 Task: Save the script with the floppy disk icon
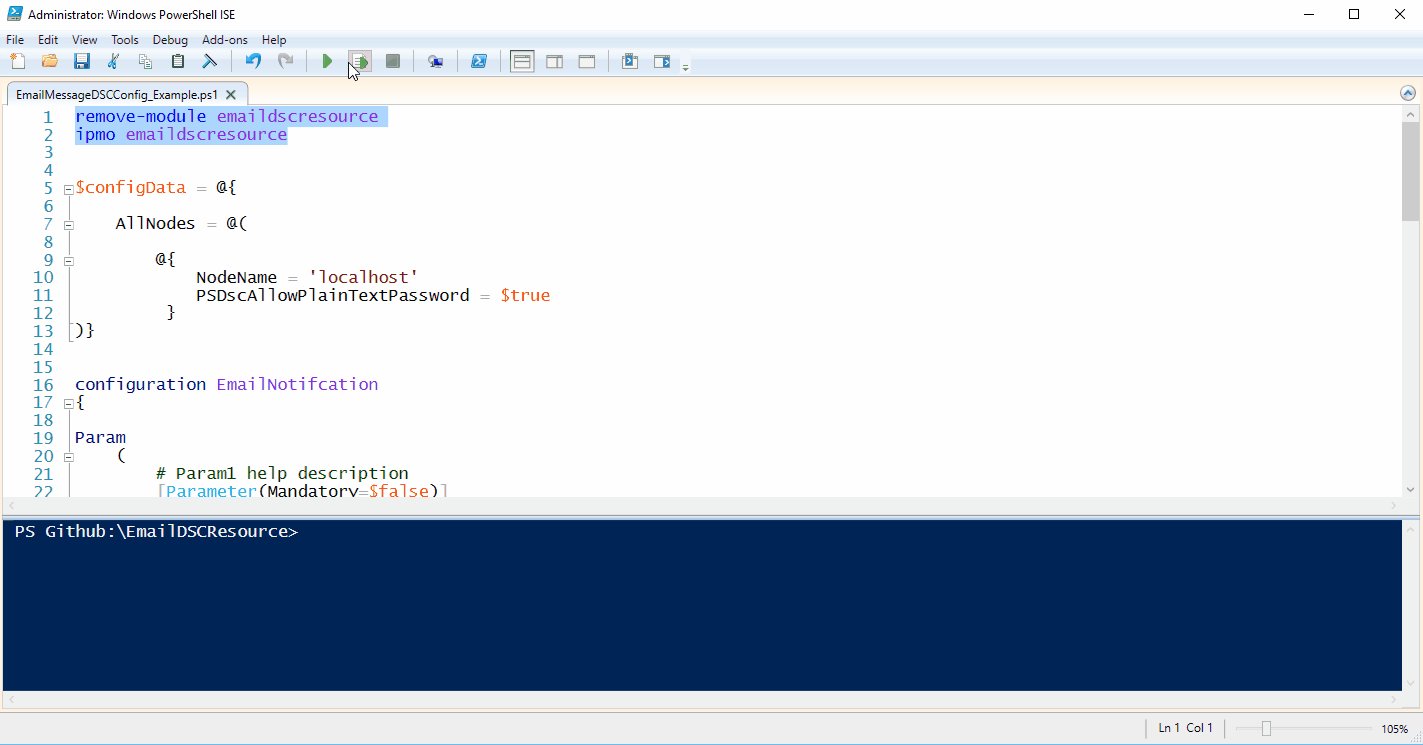pyautogui.click(x=82, y=62)
